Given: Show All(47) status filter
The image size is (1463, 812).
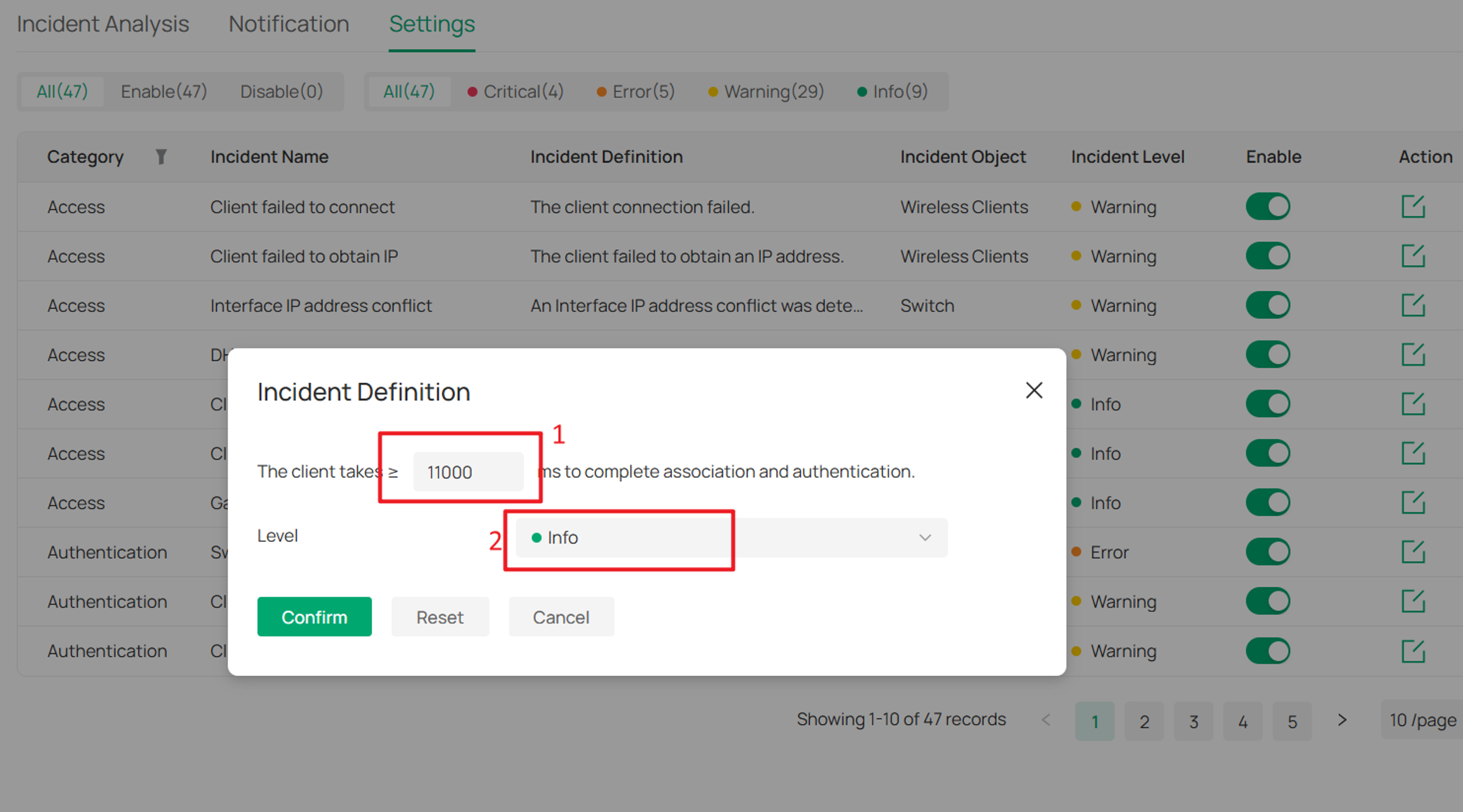Looking at the screenshot, I should point(62,92).
